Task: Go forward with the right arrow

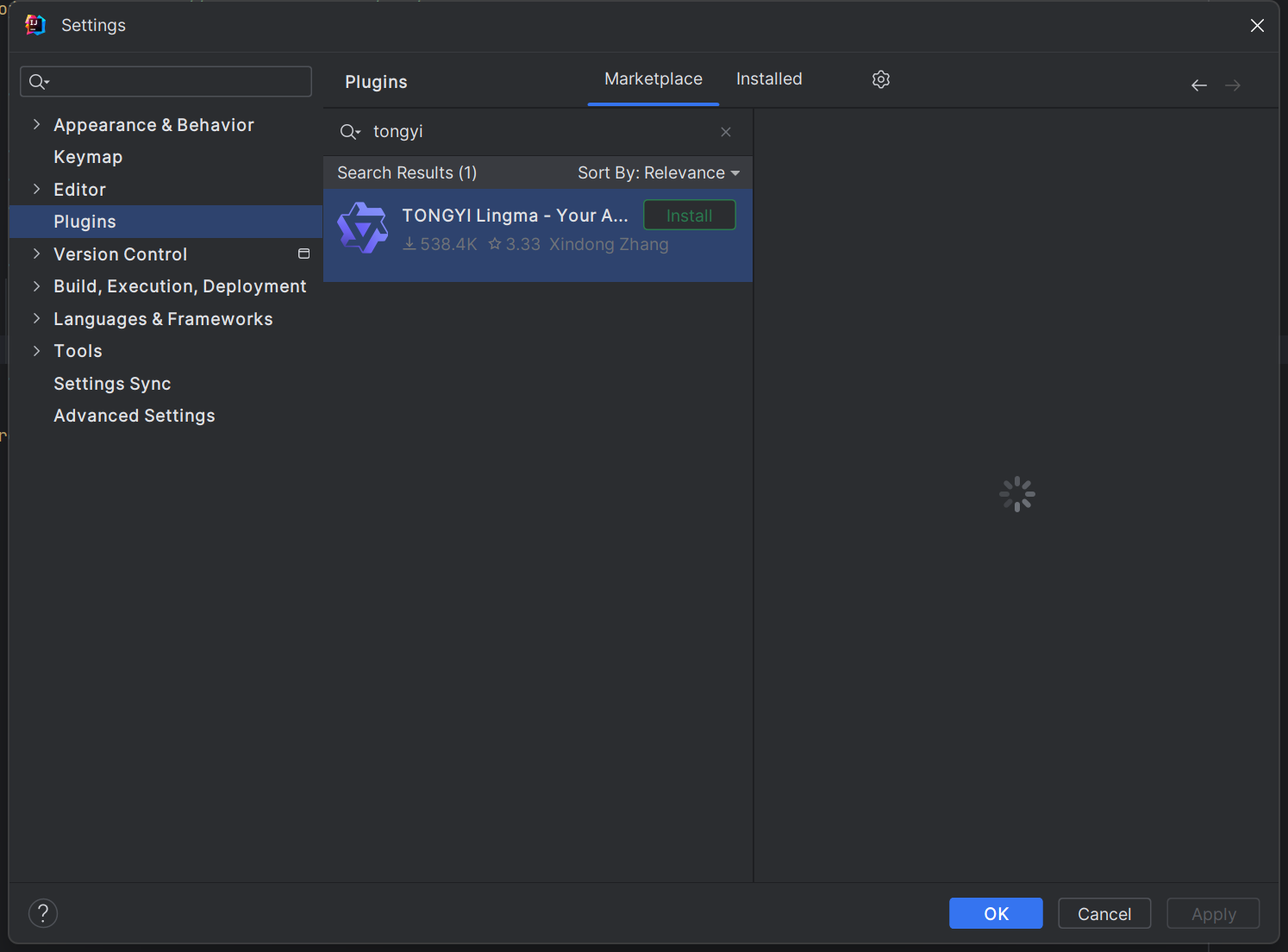Action: (x=1233, y=85)
